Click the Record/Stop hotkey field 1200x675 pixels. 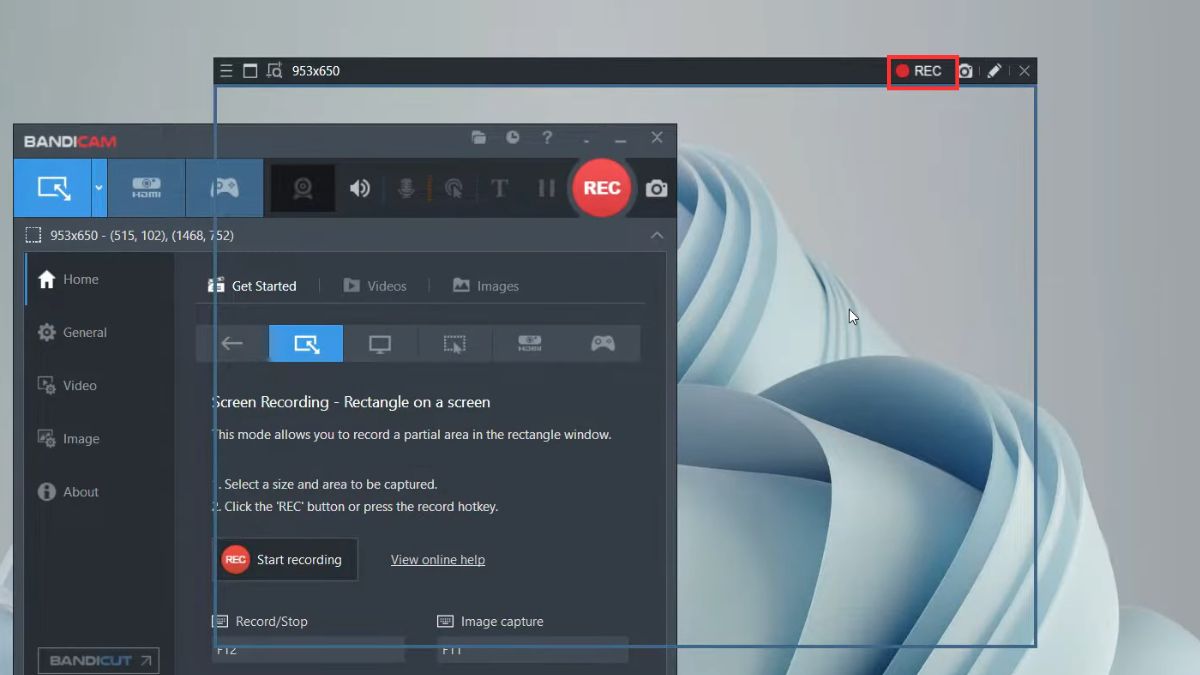[x=308, y=649]
